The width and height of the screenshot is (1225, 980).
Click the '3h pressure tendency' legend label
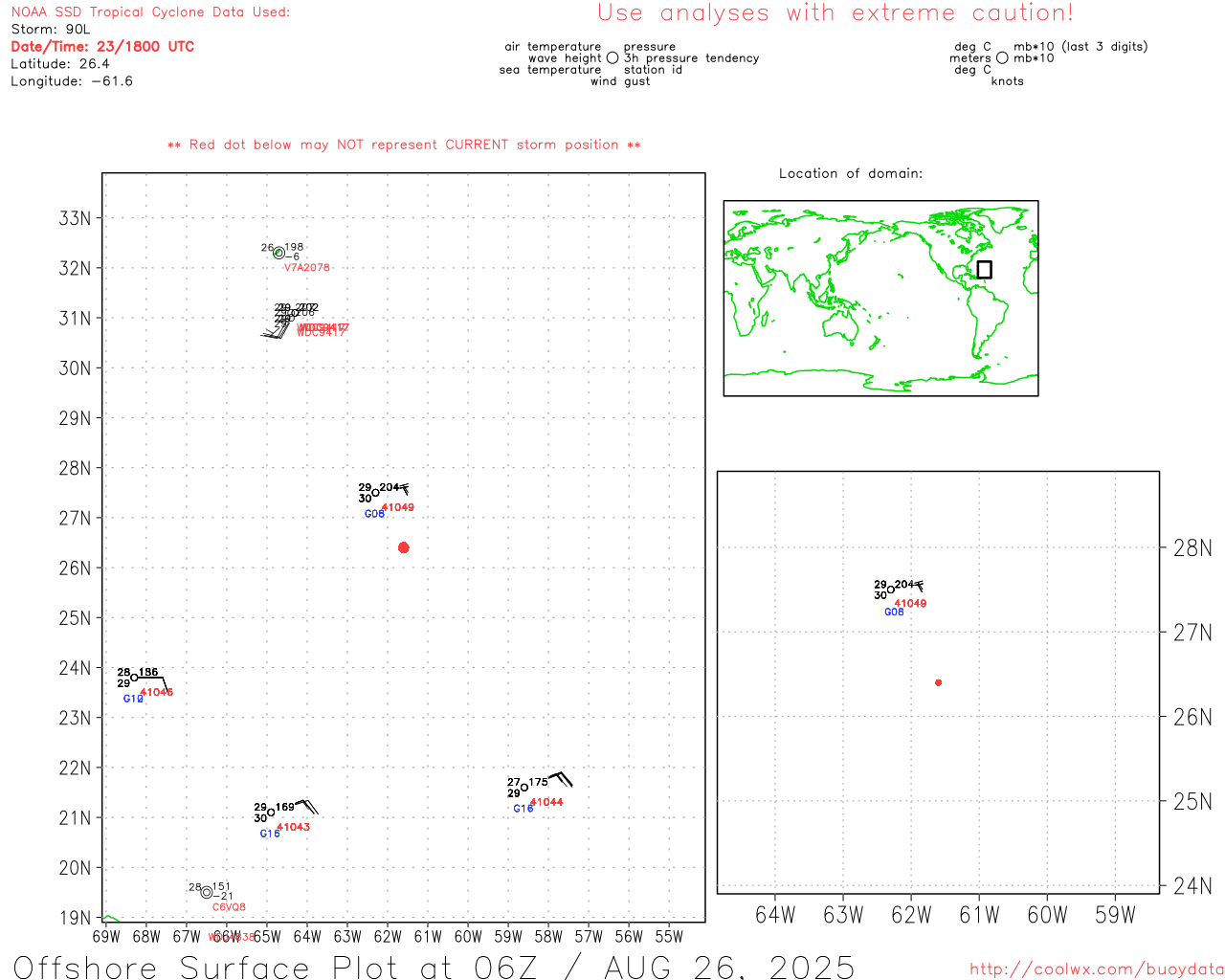click(692, 58)
